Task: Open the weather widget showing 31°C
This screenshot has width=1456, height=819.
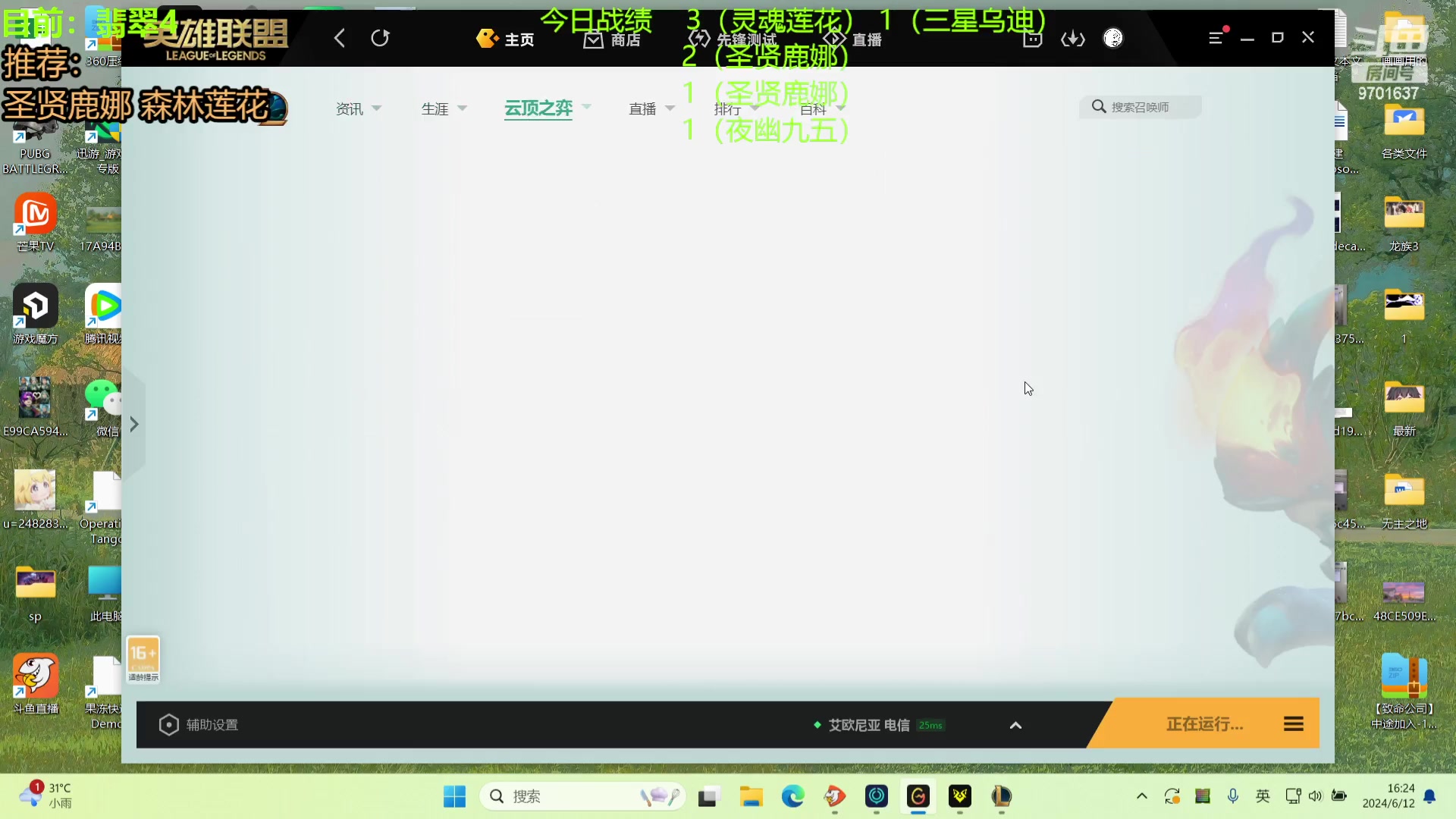Action: click(45, 795)
